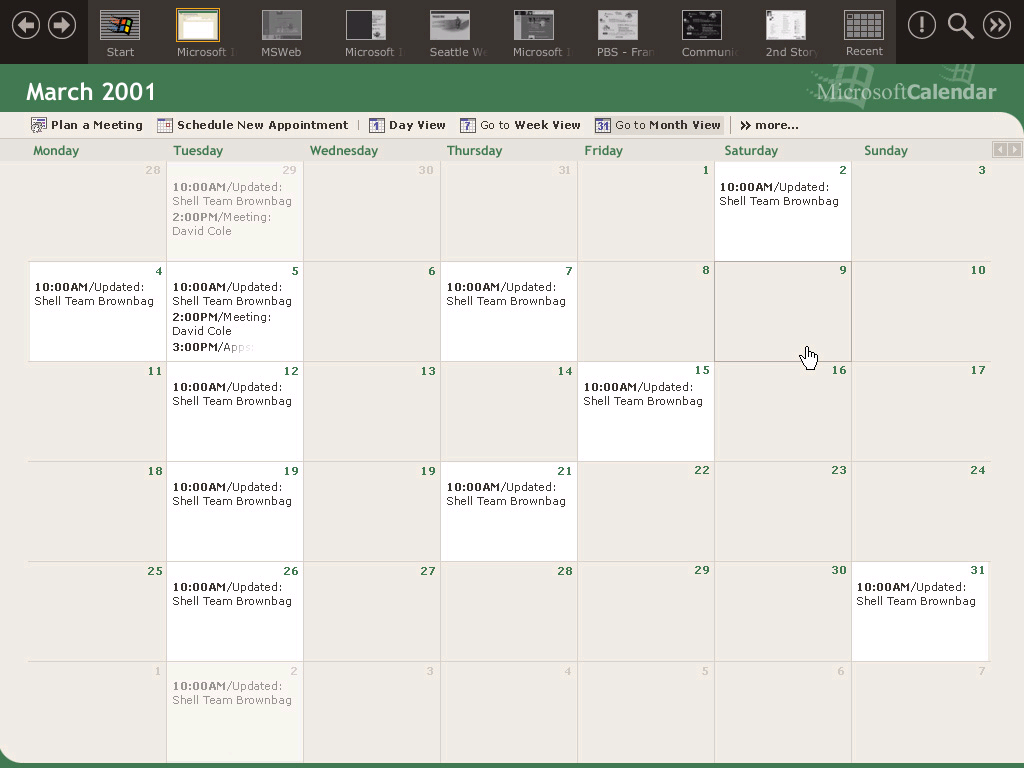Open the Shell Team Brownbag event on Thursday 21

point(506,494)
